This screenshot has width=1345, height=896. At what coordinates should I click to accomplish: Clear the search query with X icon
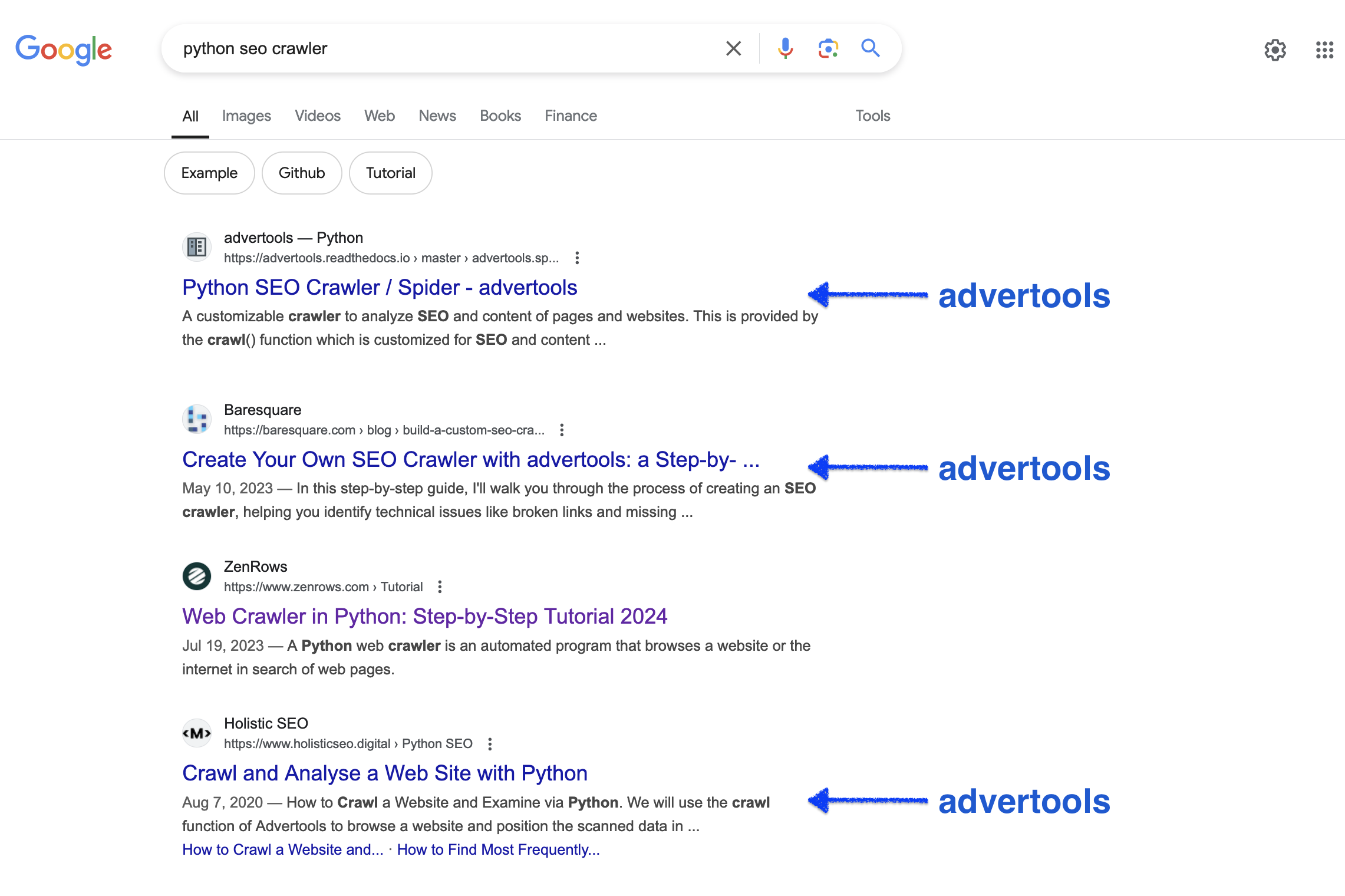(x=733, y=48)
